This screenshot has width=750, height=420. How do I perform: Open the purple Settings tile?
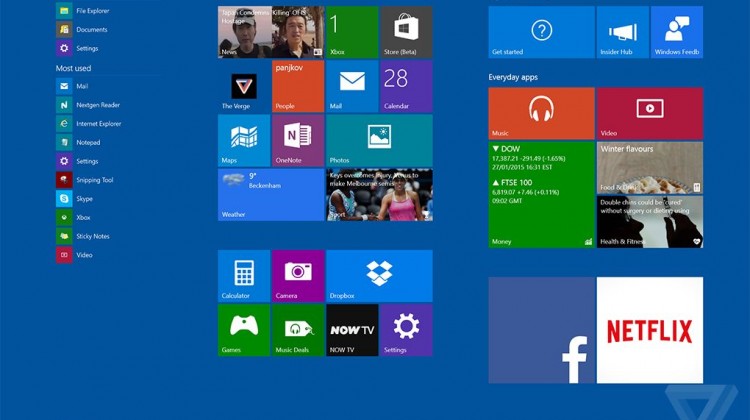click(406, 330)
